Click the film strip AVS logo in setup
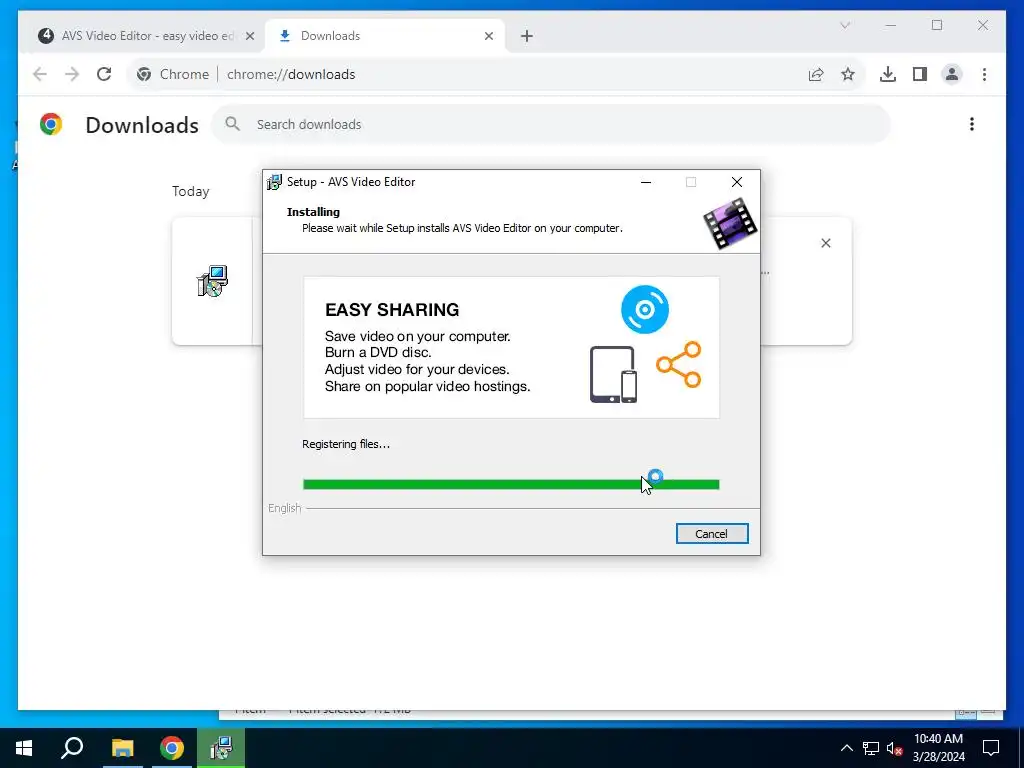Image resolution: width=1024 pixels, height=768 pixels. 730,224
